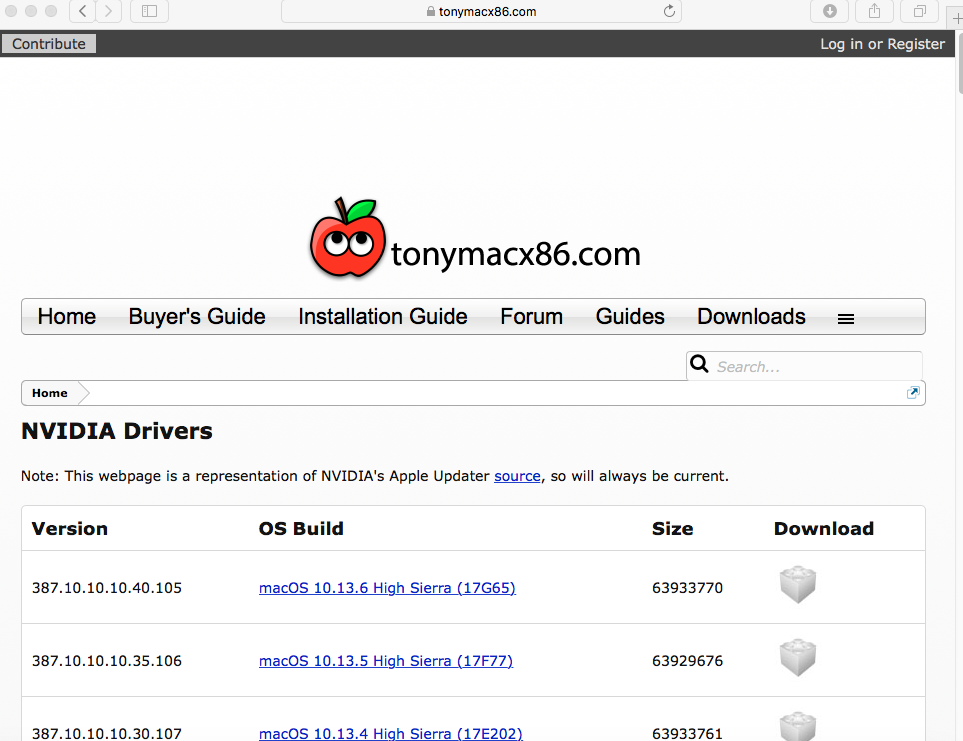The image size is (963, 741).
Task: Click Log in or Register
Action: tap(883, 44)
